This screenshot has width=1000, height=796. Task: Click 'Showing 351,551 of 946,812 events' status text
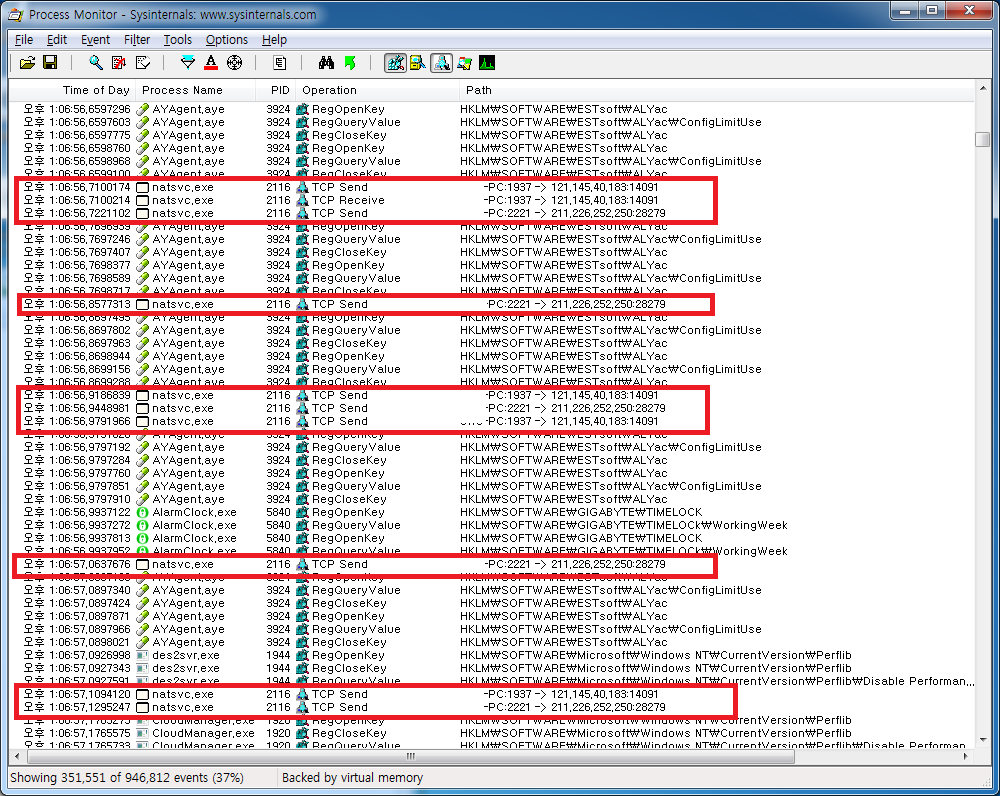click(x=127, y=778)
